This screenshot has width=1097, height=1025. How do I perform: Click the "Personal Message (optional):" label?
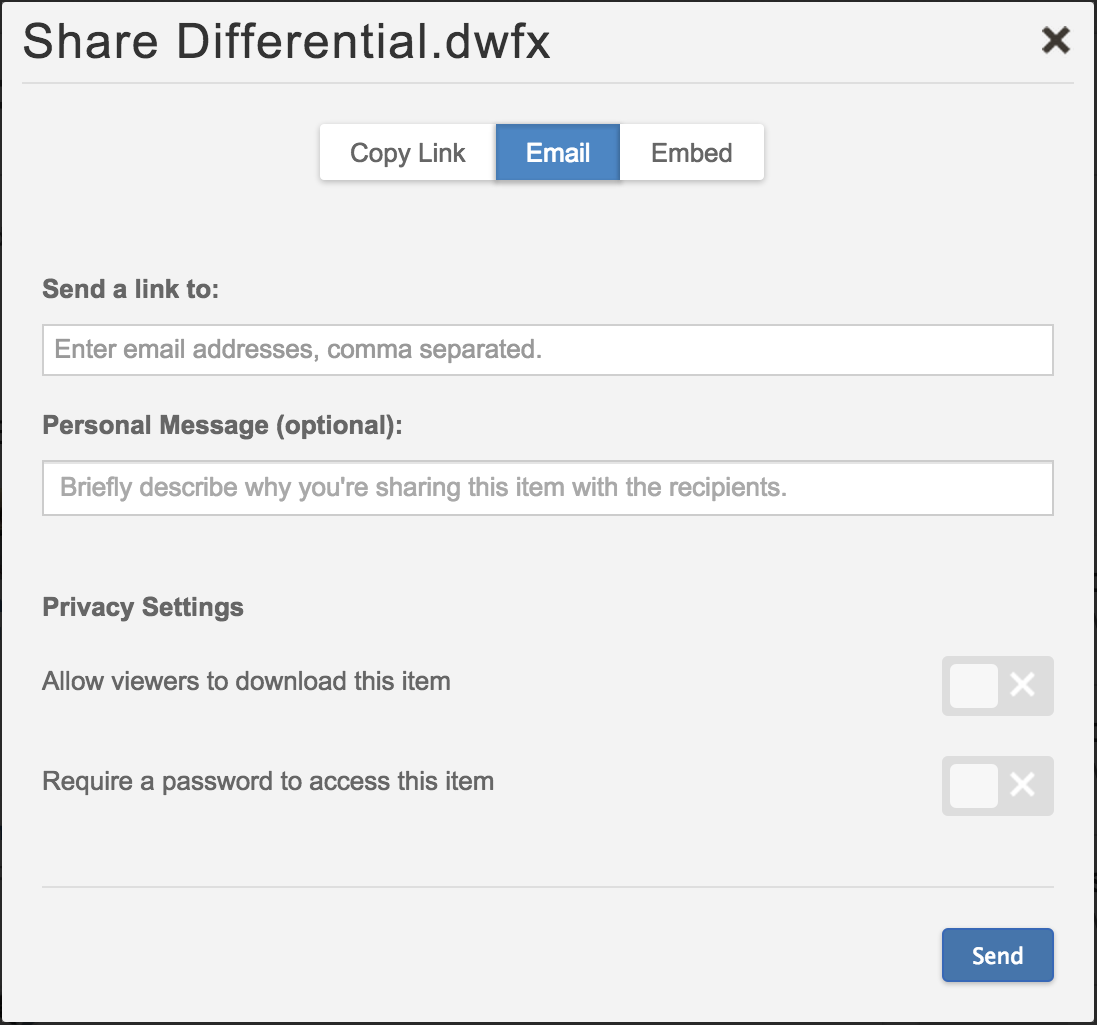pyautogui.click(x=222, y=425)
